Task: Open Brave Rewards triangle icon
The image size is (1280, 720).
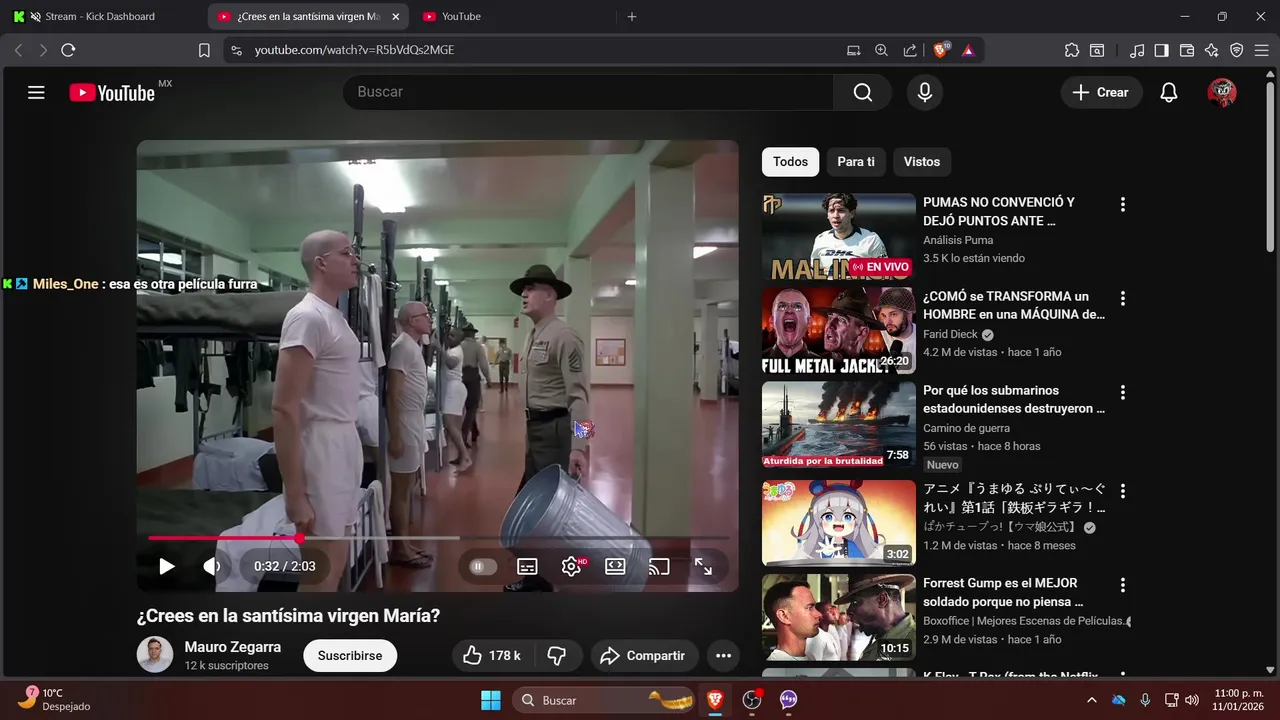Action: (x=968, y=50)
